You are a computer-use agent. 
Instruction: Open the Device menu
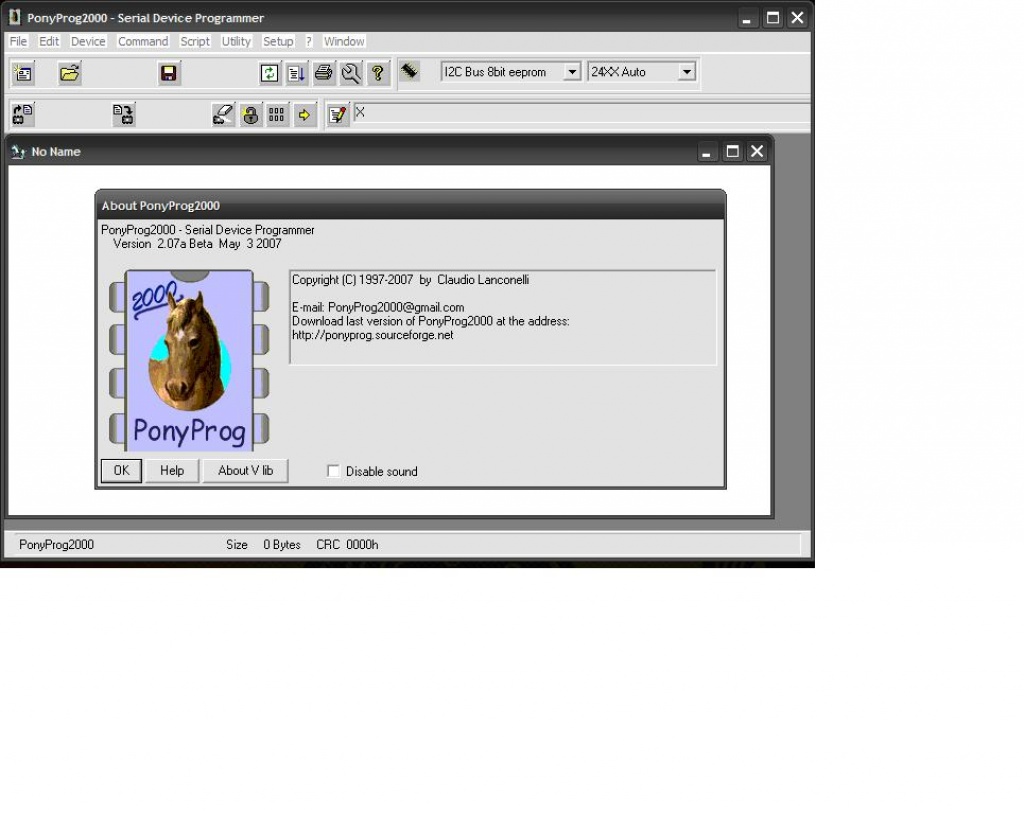(x=88, y=41)
